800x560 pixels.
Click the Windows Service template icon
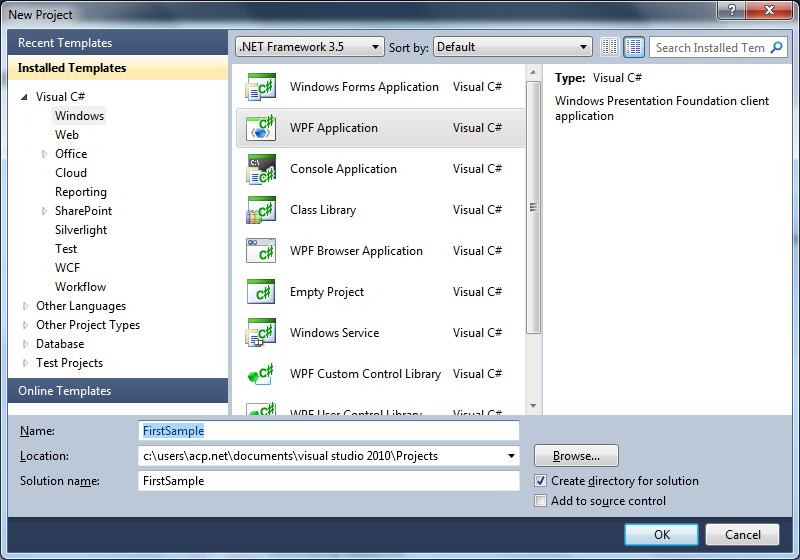click(261, 333)
